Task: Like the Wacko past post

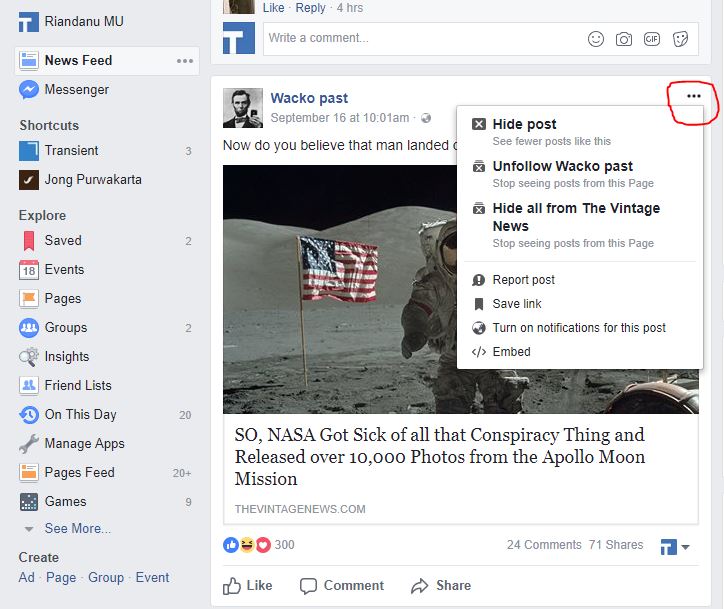Action: point(248,585)
